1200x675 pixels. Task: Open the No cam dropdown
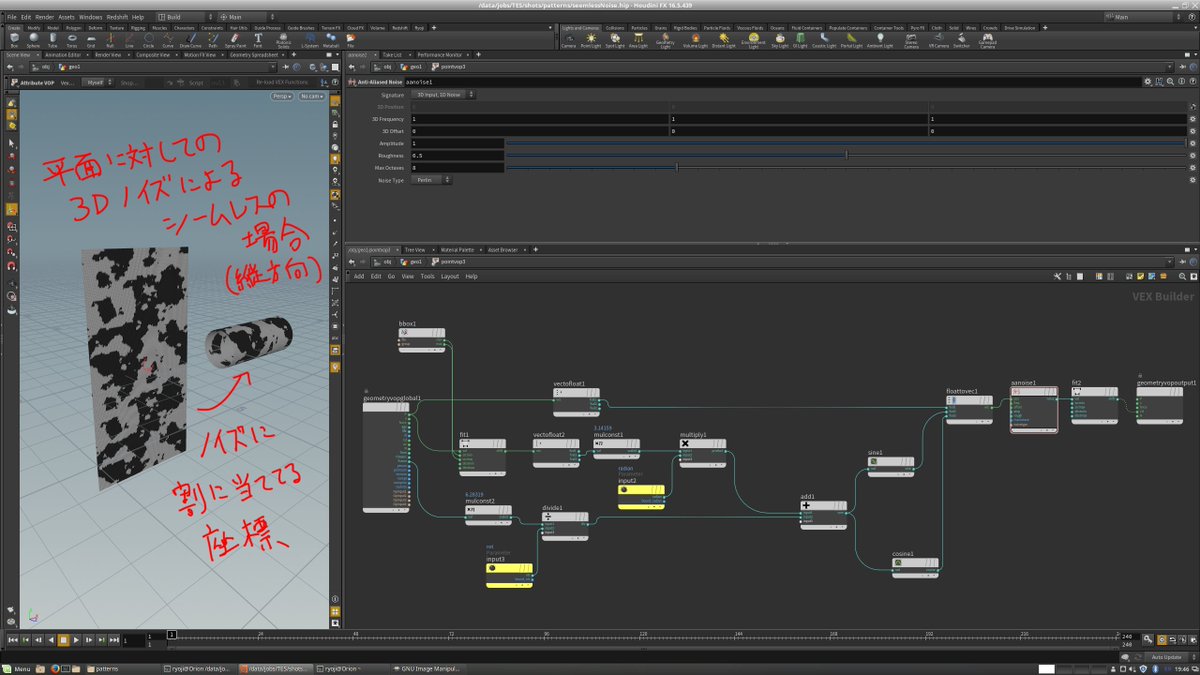310,96
